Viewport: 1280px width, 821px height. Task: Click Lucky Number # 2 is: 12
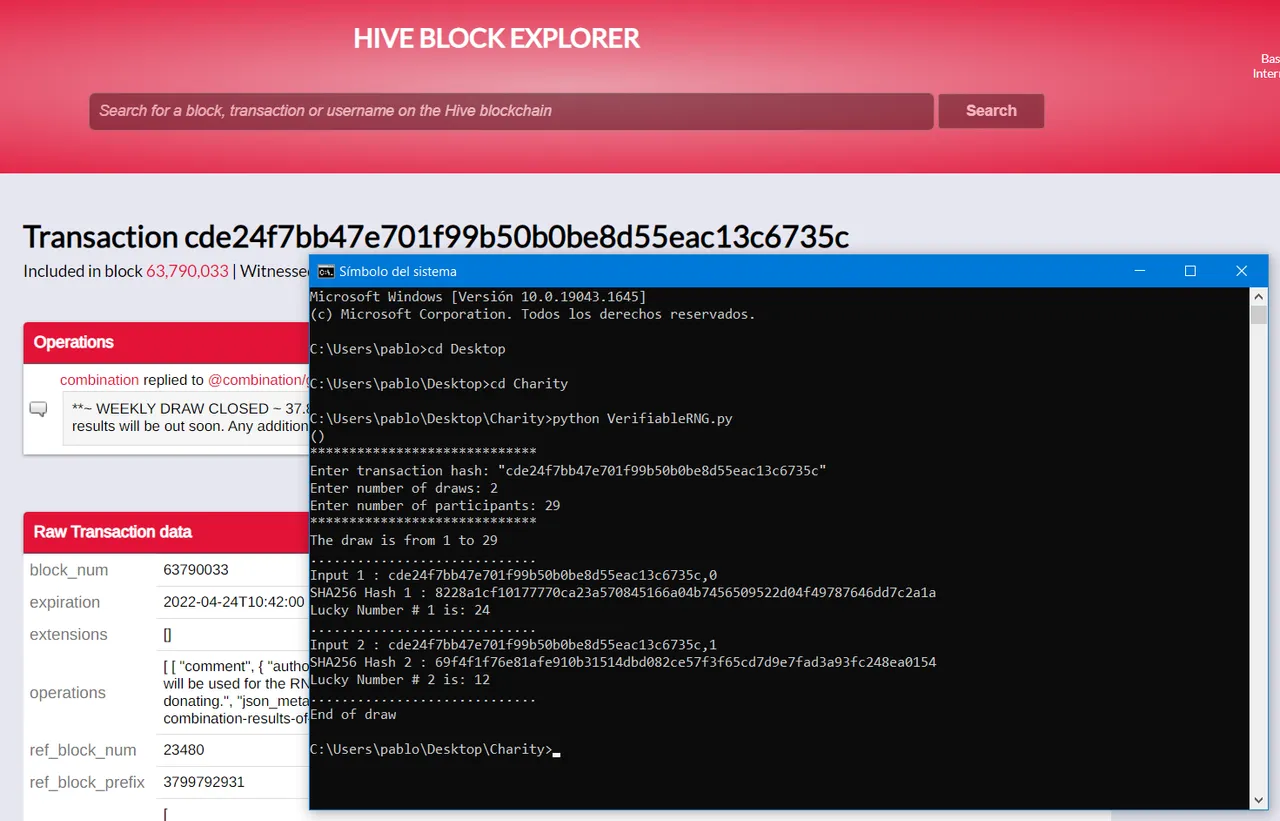(x=400, y=679)
